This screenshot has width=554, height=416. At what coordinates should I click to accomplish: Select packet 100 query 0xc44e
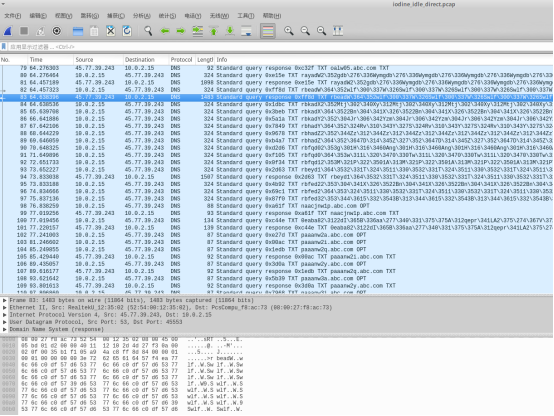[x=277, y=220]
